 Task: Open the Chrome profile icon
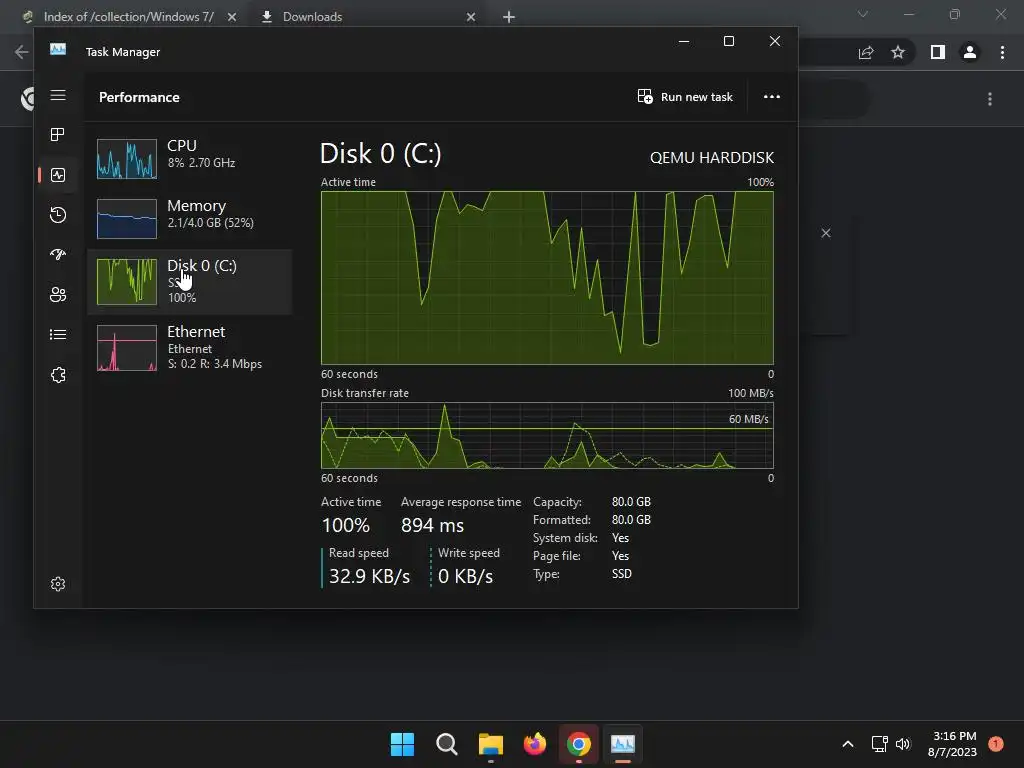(x=970, y=52)
